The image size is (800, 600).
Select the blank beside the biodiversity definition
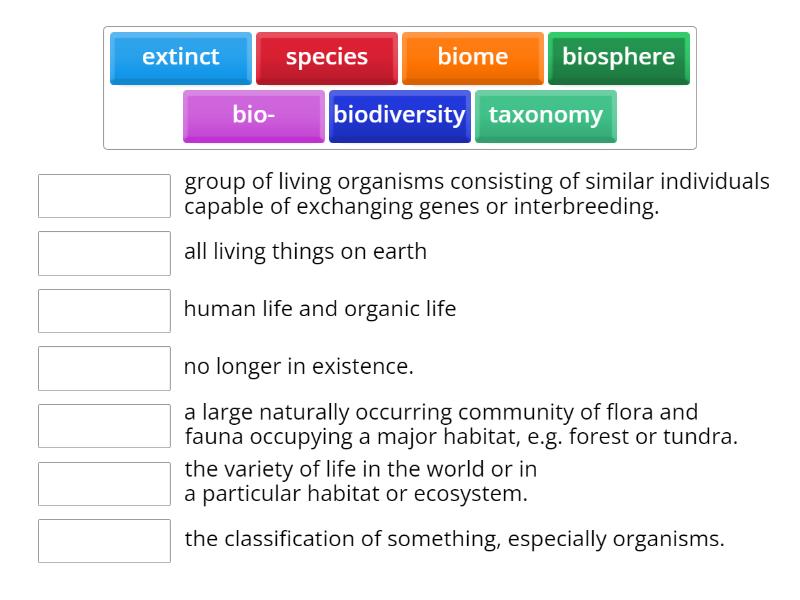click(104, 481)
